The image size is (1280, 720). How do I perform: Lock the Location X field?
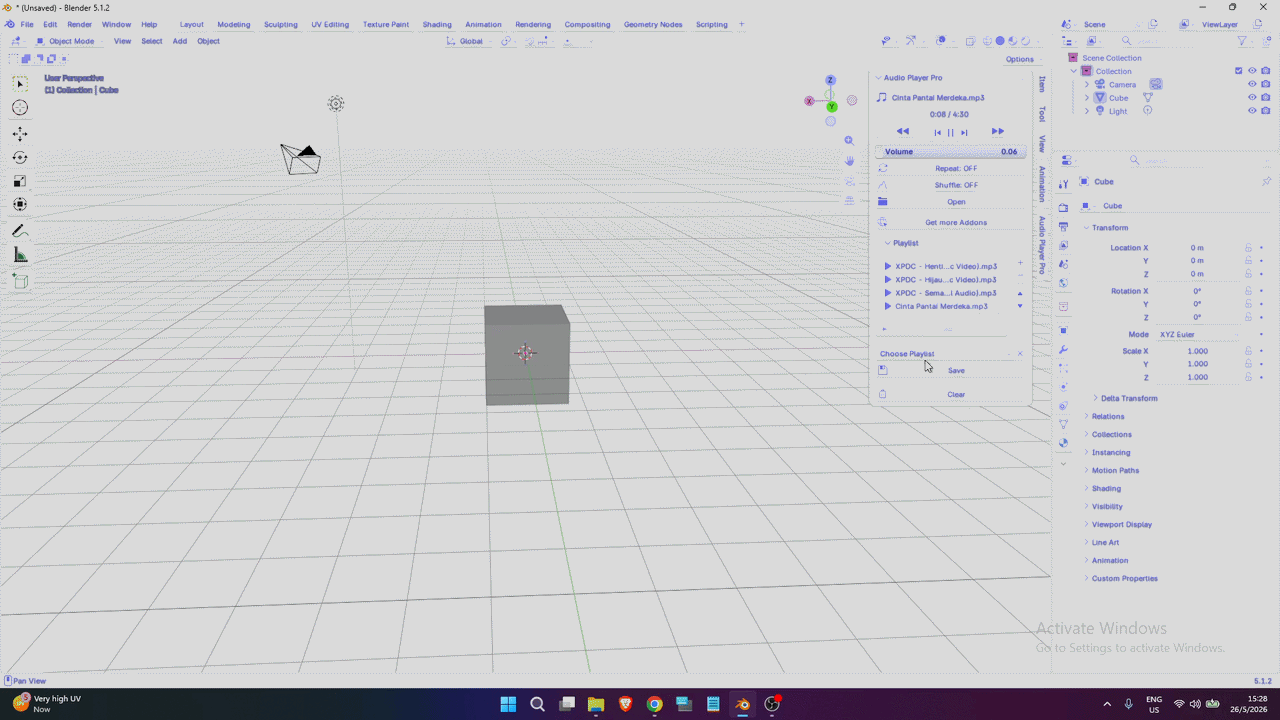1248,248
